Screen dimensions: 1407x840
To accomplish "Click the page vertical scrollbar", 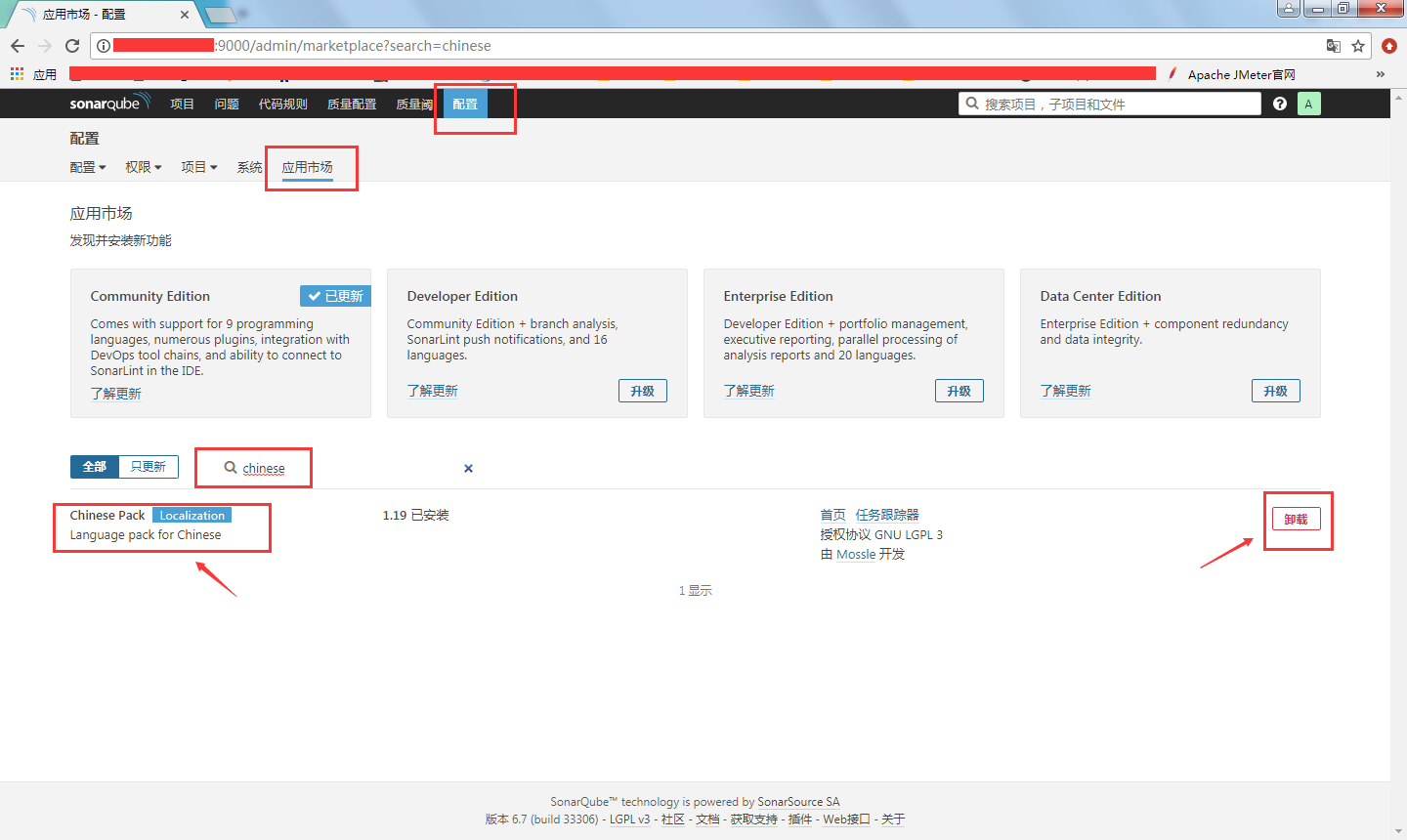I will click(x=1398, y=464).
